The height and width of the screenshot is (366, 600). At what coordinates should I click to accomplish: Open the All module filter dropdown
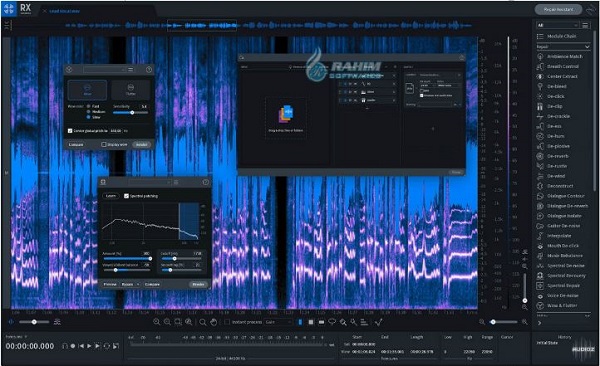558,25
